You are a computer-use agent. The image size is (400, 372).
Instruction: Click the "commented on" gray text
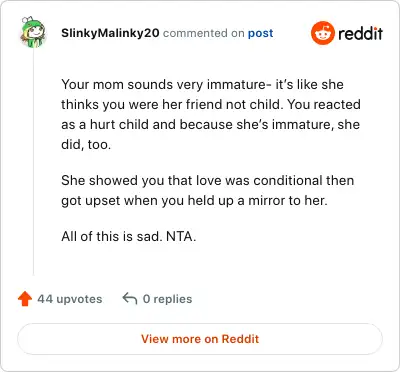click(204, 33)
